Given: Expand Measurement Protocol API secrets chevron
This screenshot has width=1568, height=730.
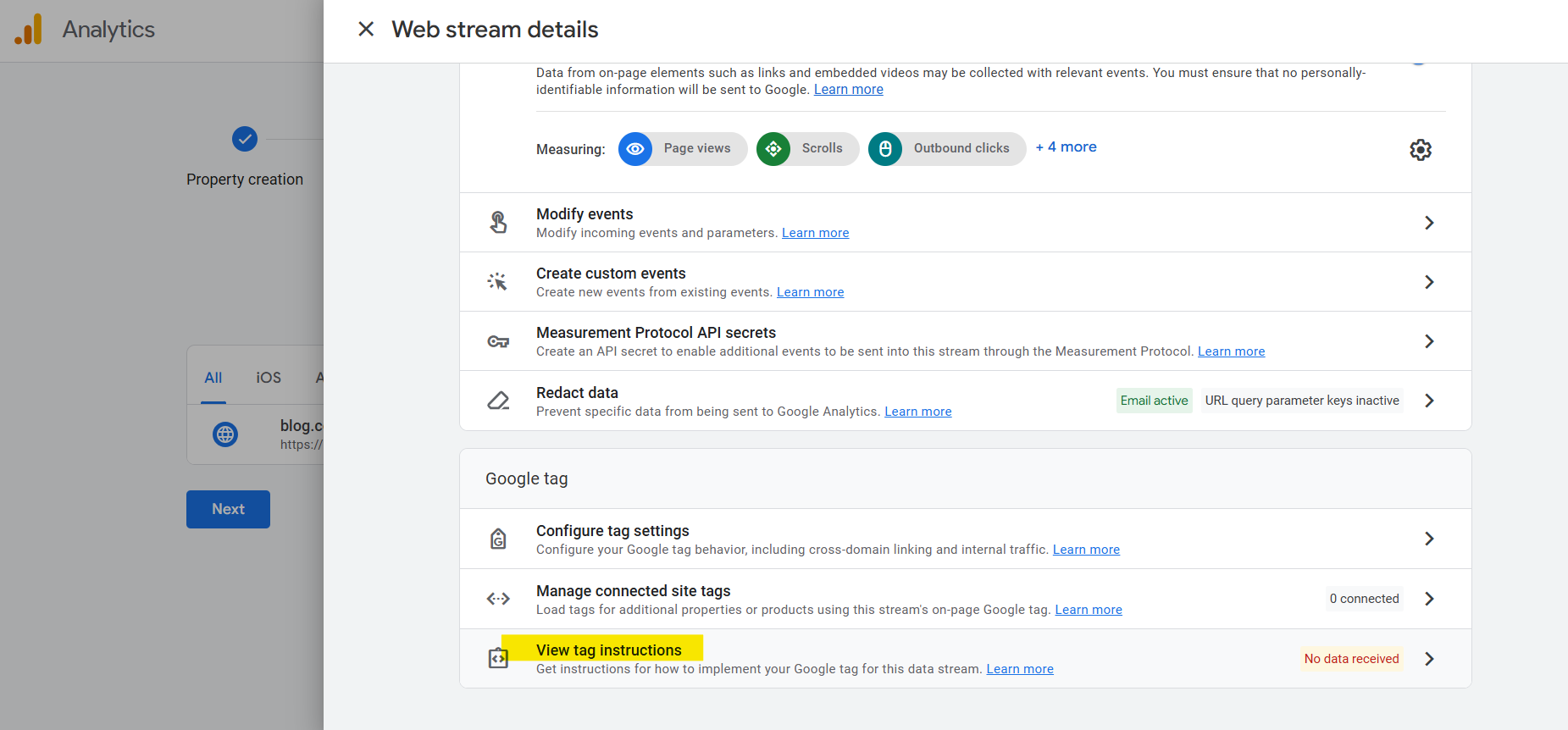Looking at the screenshot, I should 1429,341.
